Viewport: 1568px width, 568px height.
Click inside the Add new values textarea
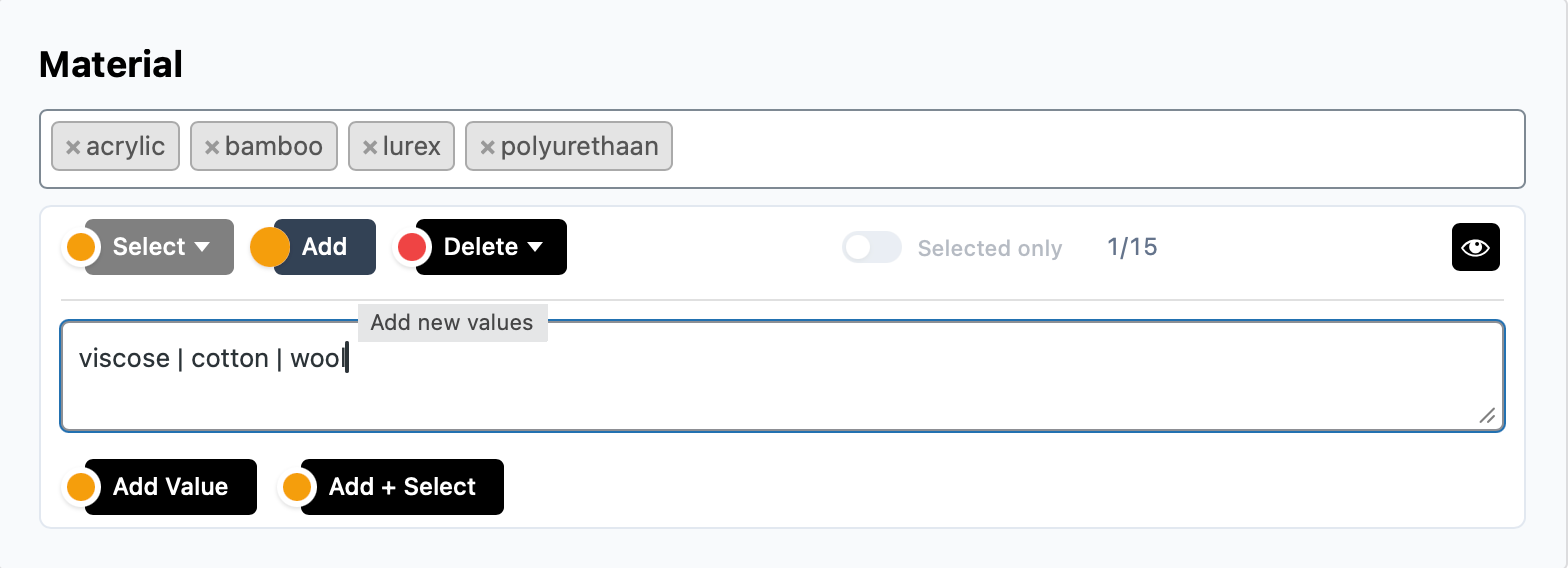(780, 390)
